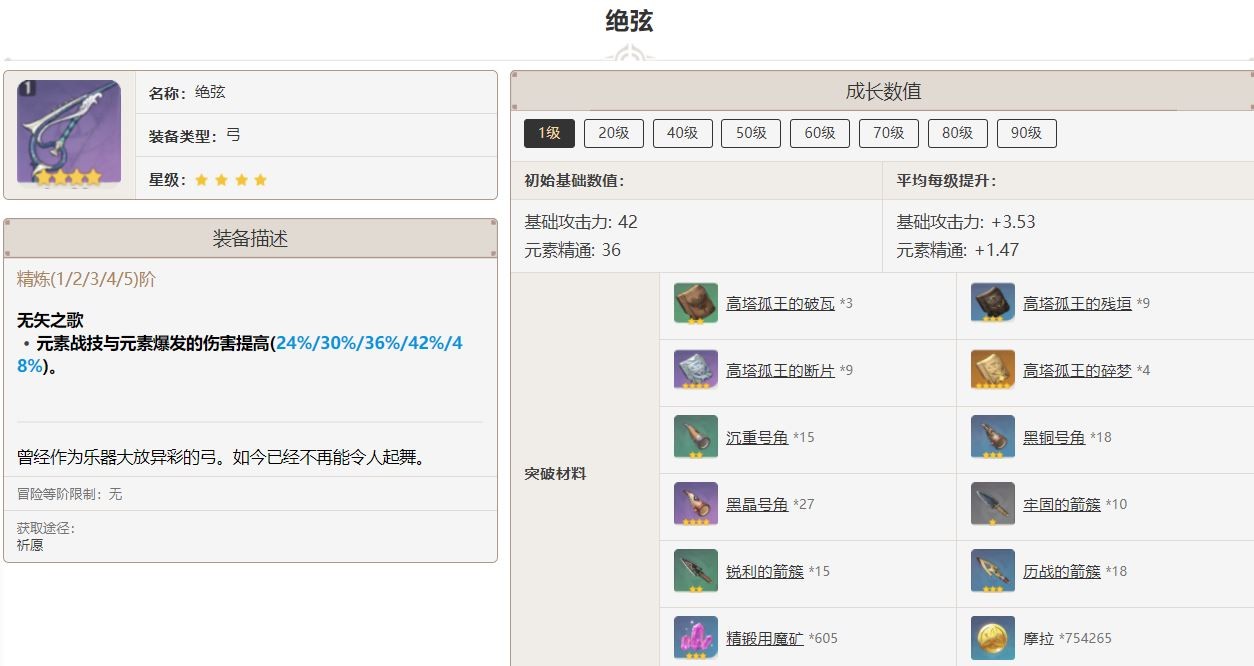1254x666 pixels.
Task: Select the 1级 level tab
Action: click(x=549, y=133)
